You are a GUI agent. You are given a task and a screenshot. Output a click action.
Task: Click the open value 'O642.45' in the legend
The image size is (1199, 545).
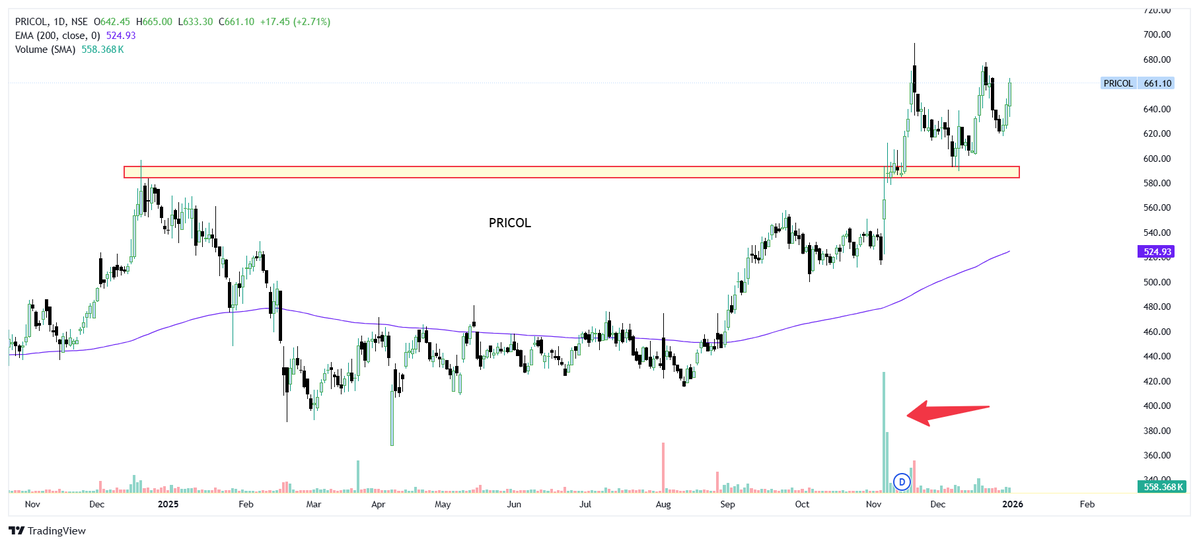(112, 21)
